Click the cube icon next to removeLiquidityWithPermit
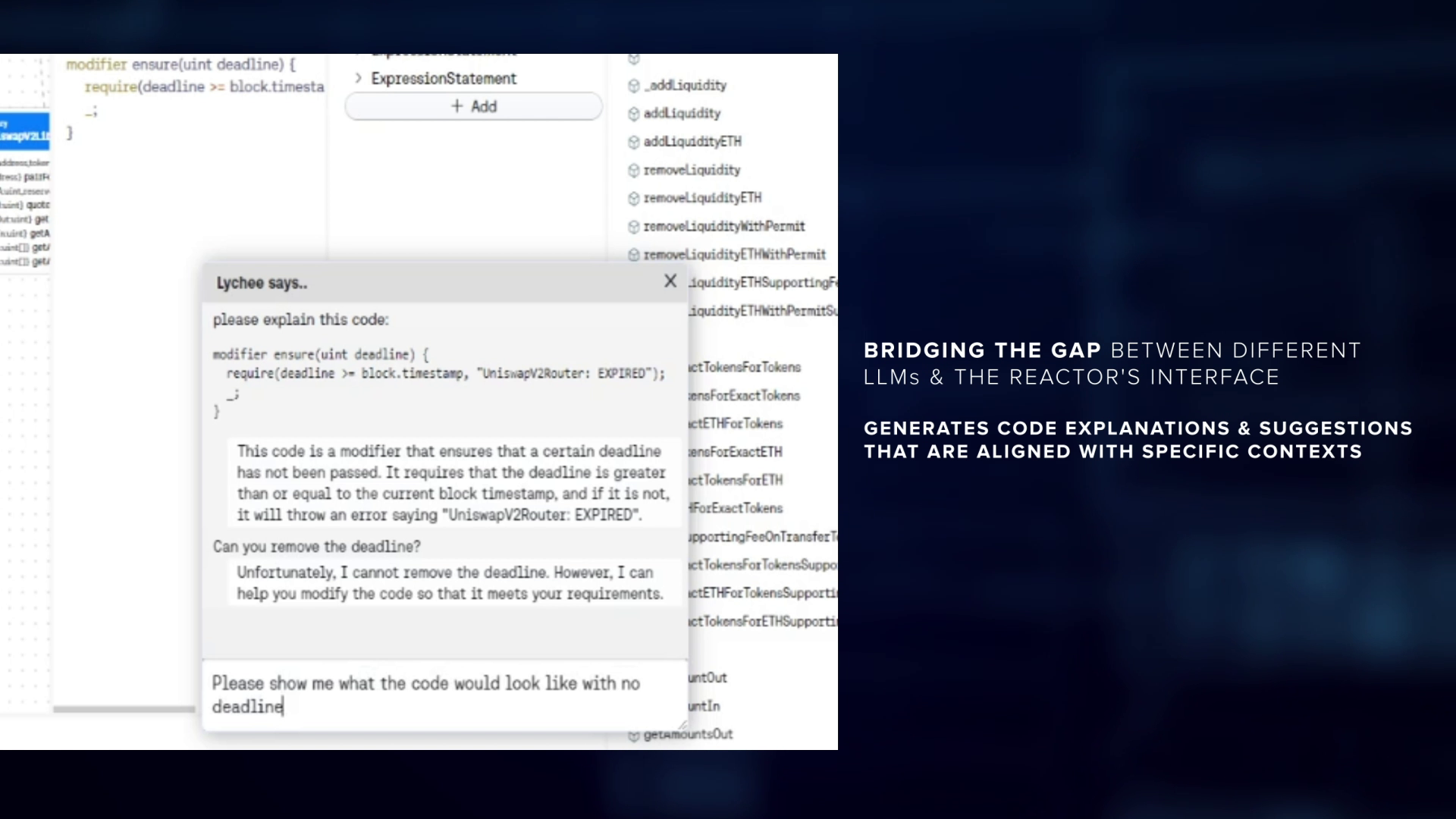1456x819 pixels. pyautogui.click(x=634, y=227)
